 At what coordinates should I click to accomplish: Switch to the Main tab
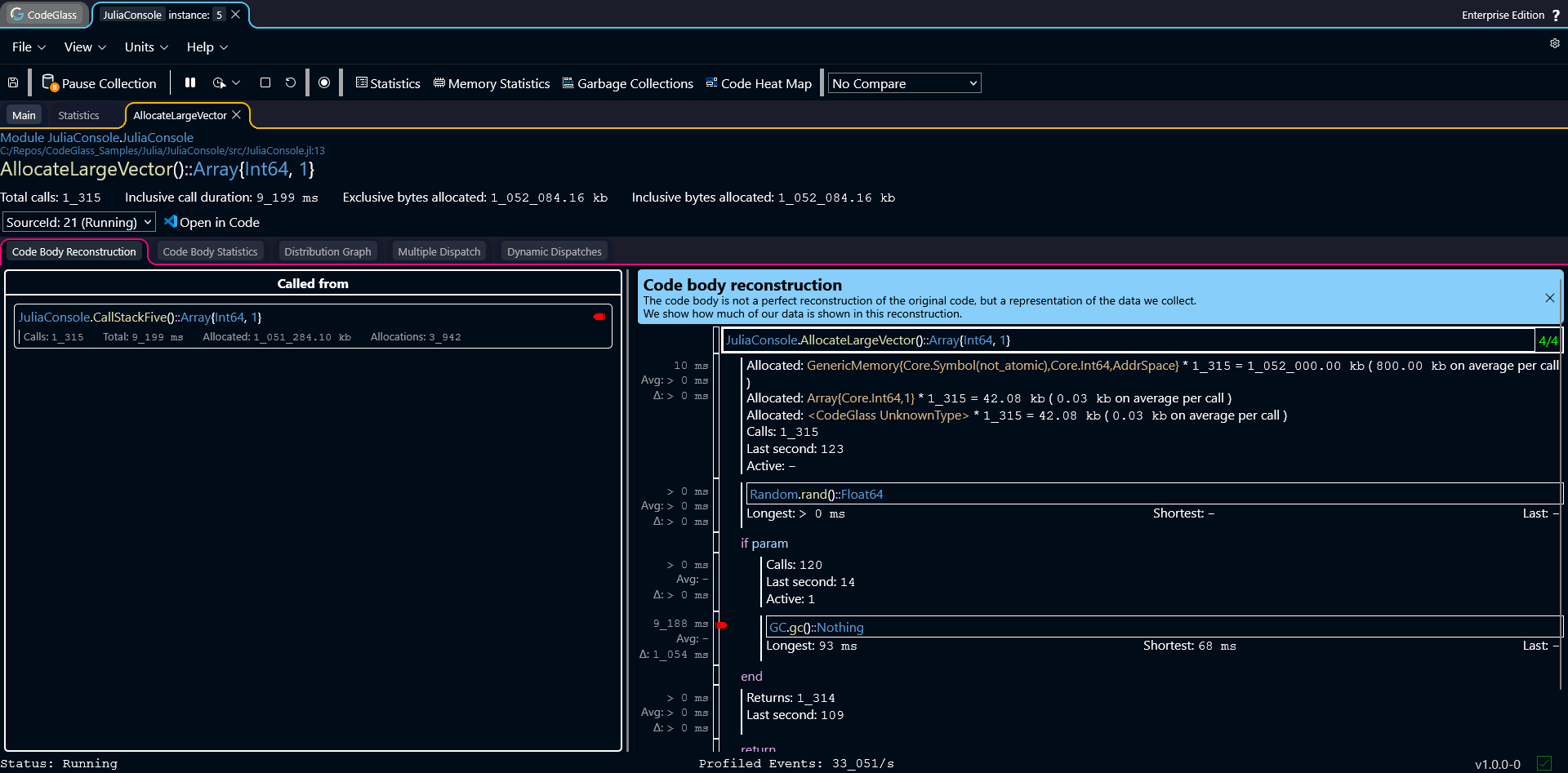pos(24,115)
